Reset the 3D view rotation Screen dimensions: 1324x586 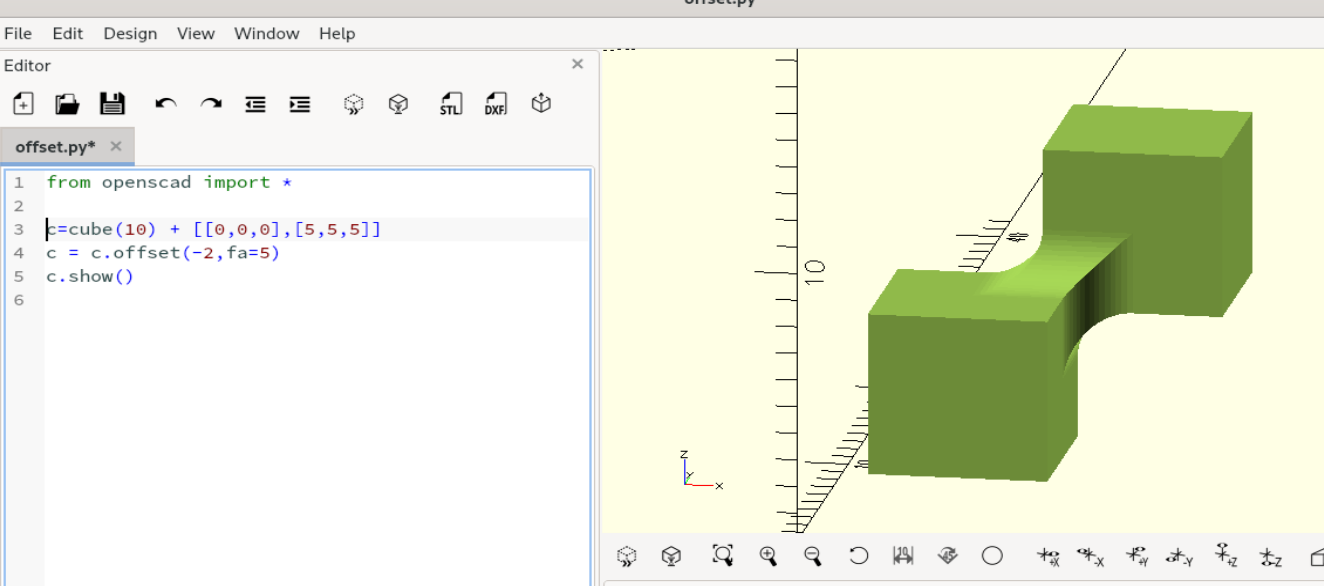click(x=858, y=555)
